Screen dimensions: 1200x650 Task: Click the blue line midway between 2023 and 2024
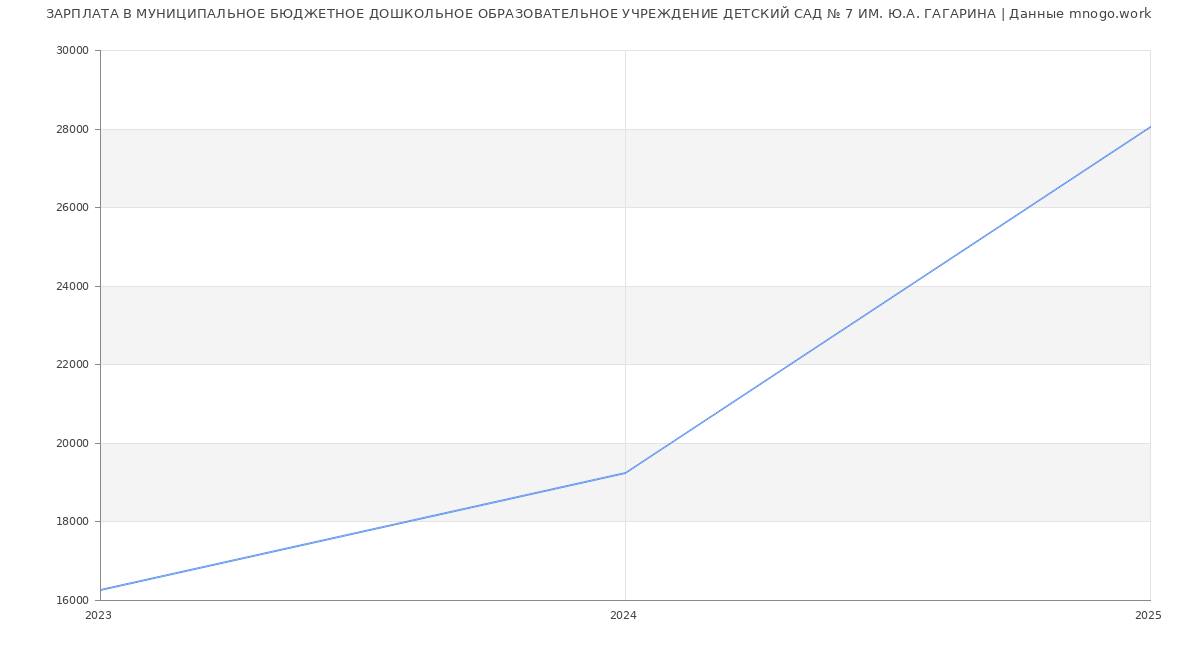[x=363, y=531]
